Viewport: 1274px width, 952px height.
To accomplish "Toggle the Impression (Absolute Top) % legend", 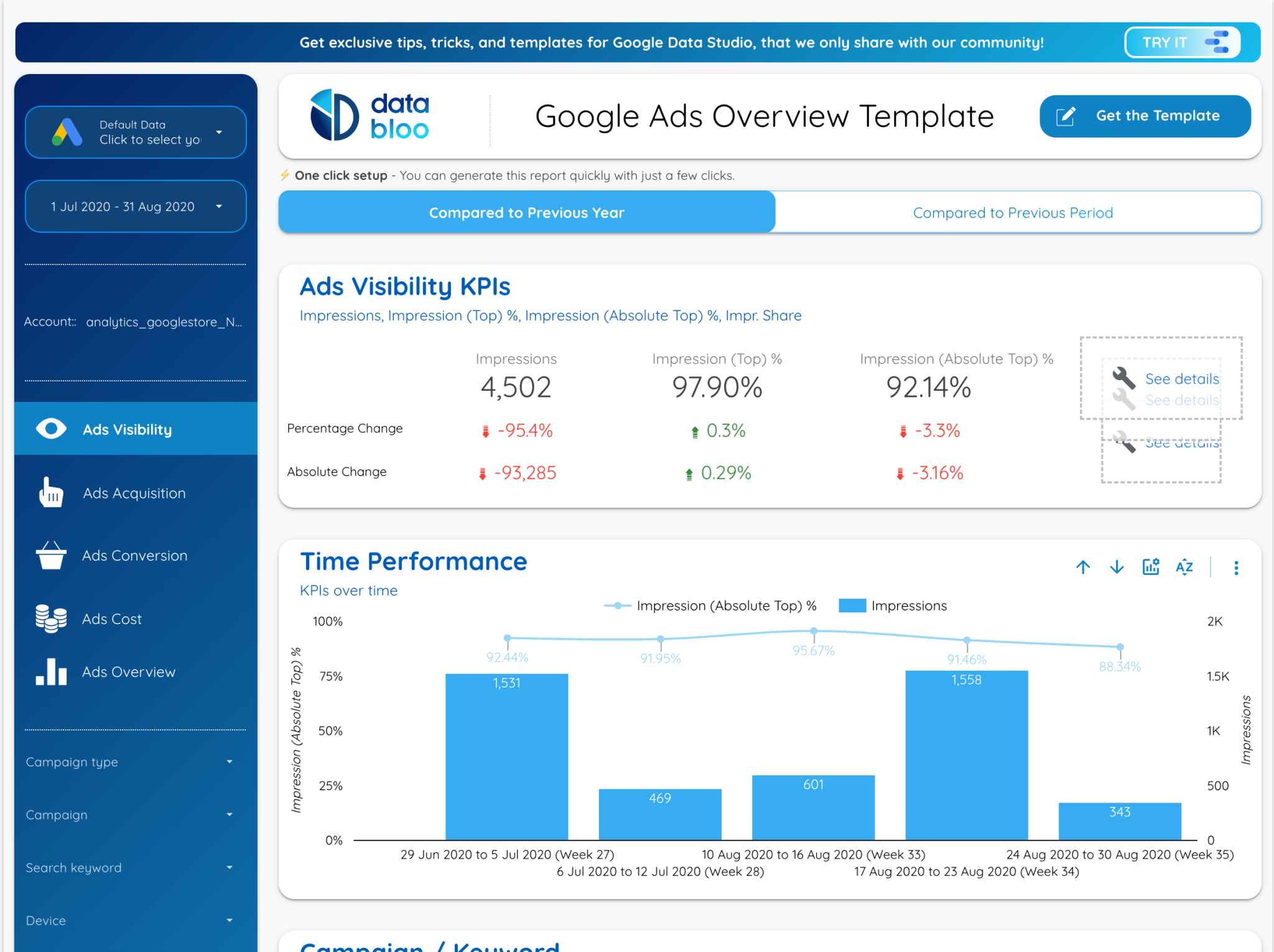I will pyautogui.click(x=710, y=605).
